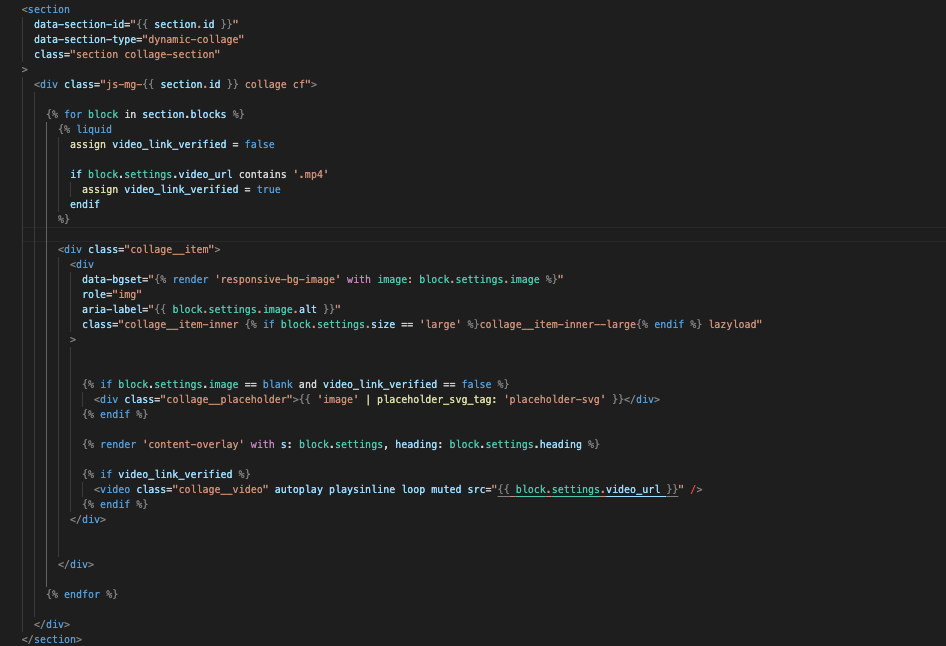Select the '.mp4' string literal
This screenshot has width=946, height=646.
click(x=311, y=174)
